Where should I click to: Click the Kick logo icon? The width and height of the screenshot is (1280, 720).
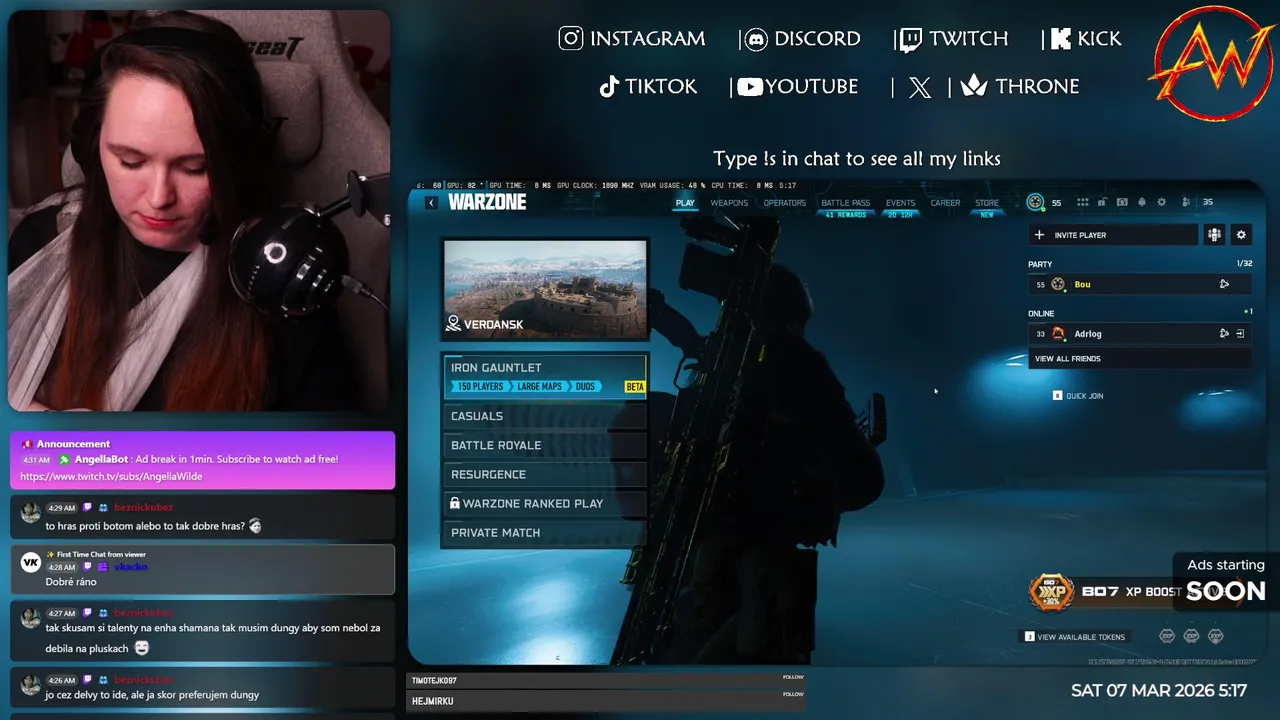(x=1060, y=39)
